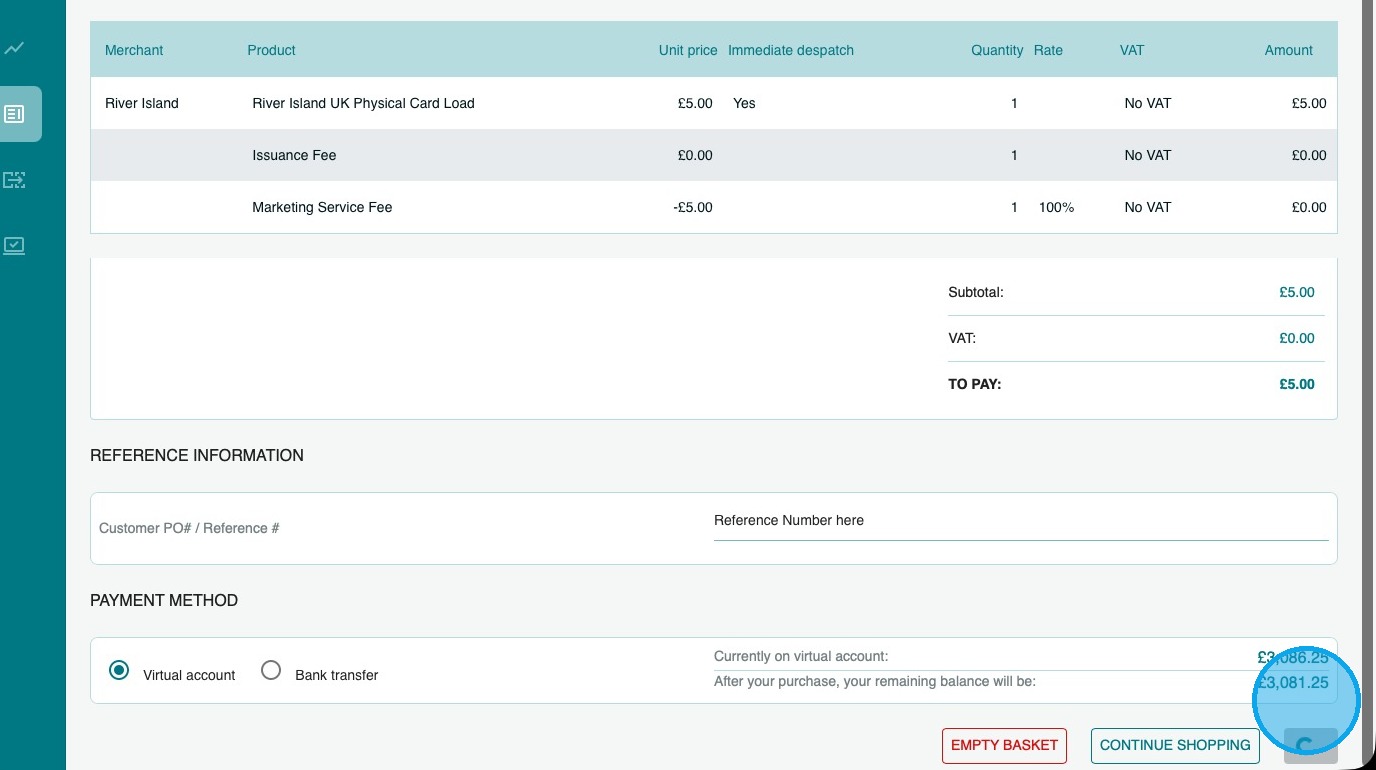Click the Empty Basket button

tap(1004, 745)
